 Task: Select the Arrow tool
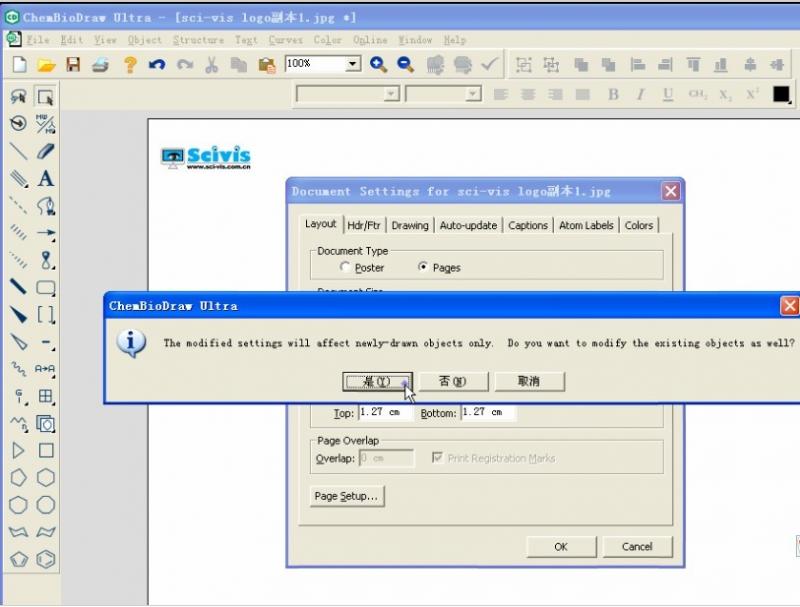(x=46, y=233)
